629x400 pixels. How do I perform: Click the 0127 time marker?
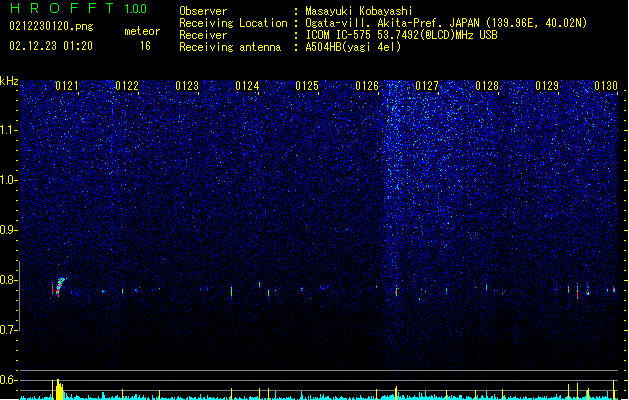[427, 86]
